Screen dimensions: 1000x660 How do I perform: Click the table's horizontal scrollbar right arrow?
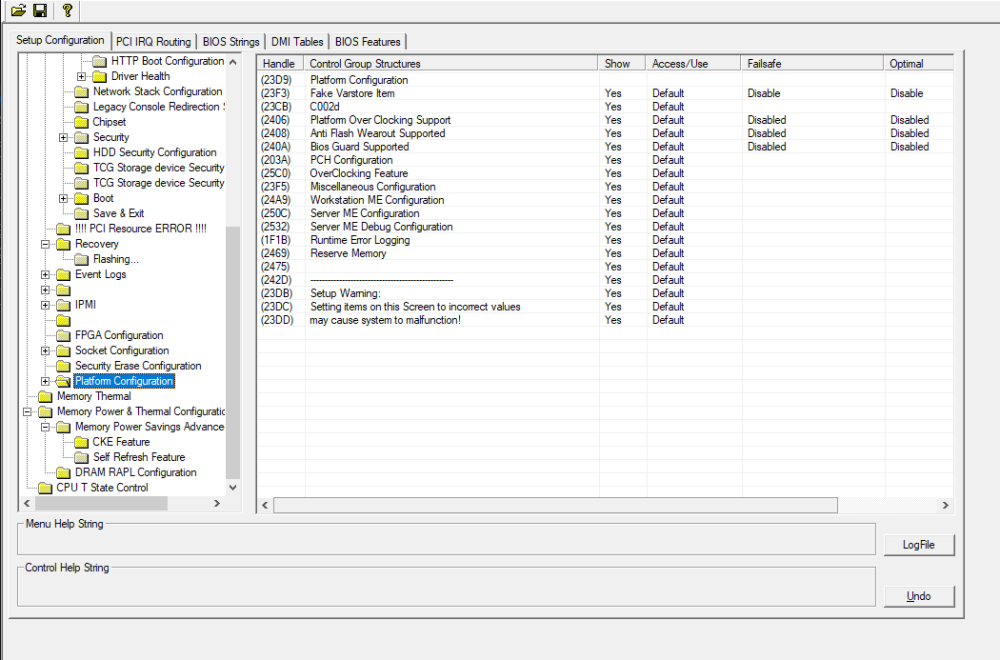click(x=945, y=506)
